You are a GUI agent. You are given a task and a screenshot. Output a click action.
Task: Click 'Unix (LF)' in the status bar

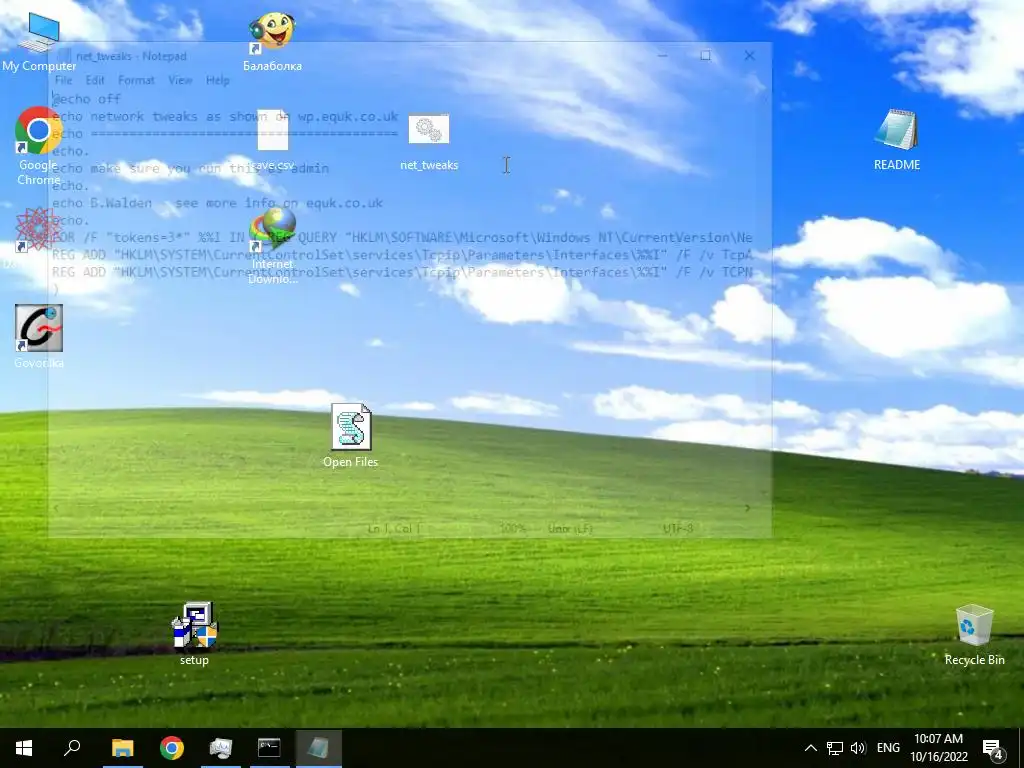tap(570, 528)
